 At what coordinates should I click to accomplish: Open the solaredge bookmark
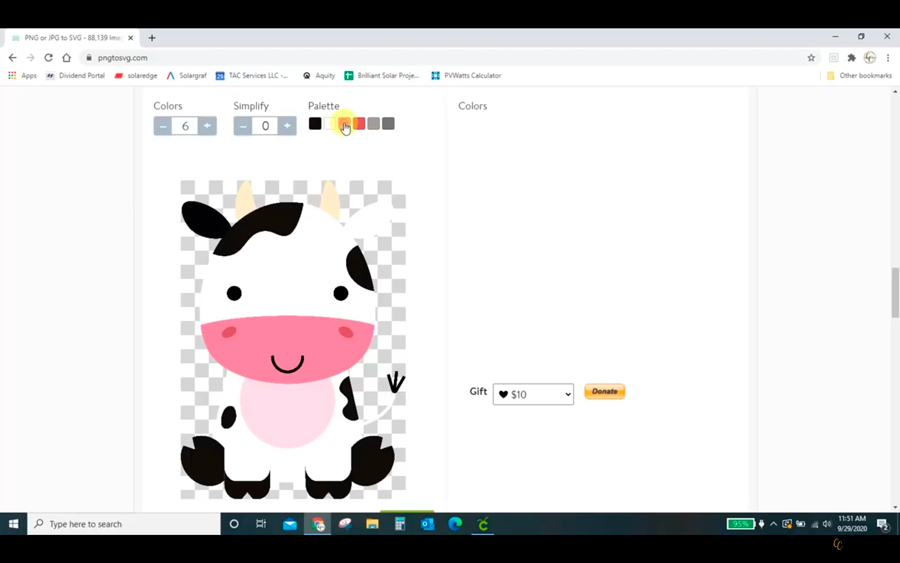(135, 75)
